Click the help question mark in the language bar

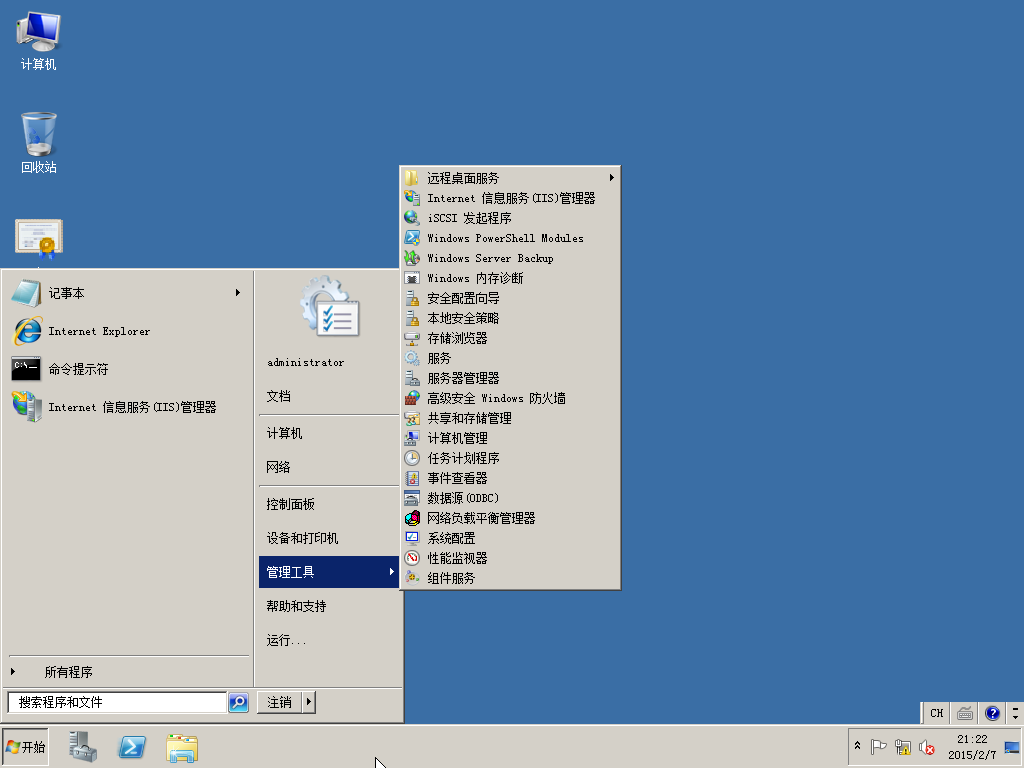(x=992, y=712)
